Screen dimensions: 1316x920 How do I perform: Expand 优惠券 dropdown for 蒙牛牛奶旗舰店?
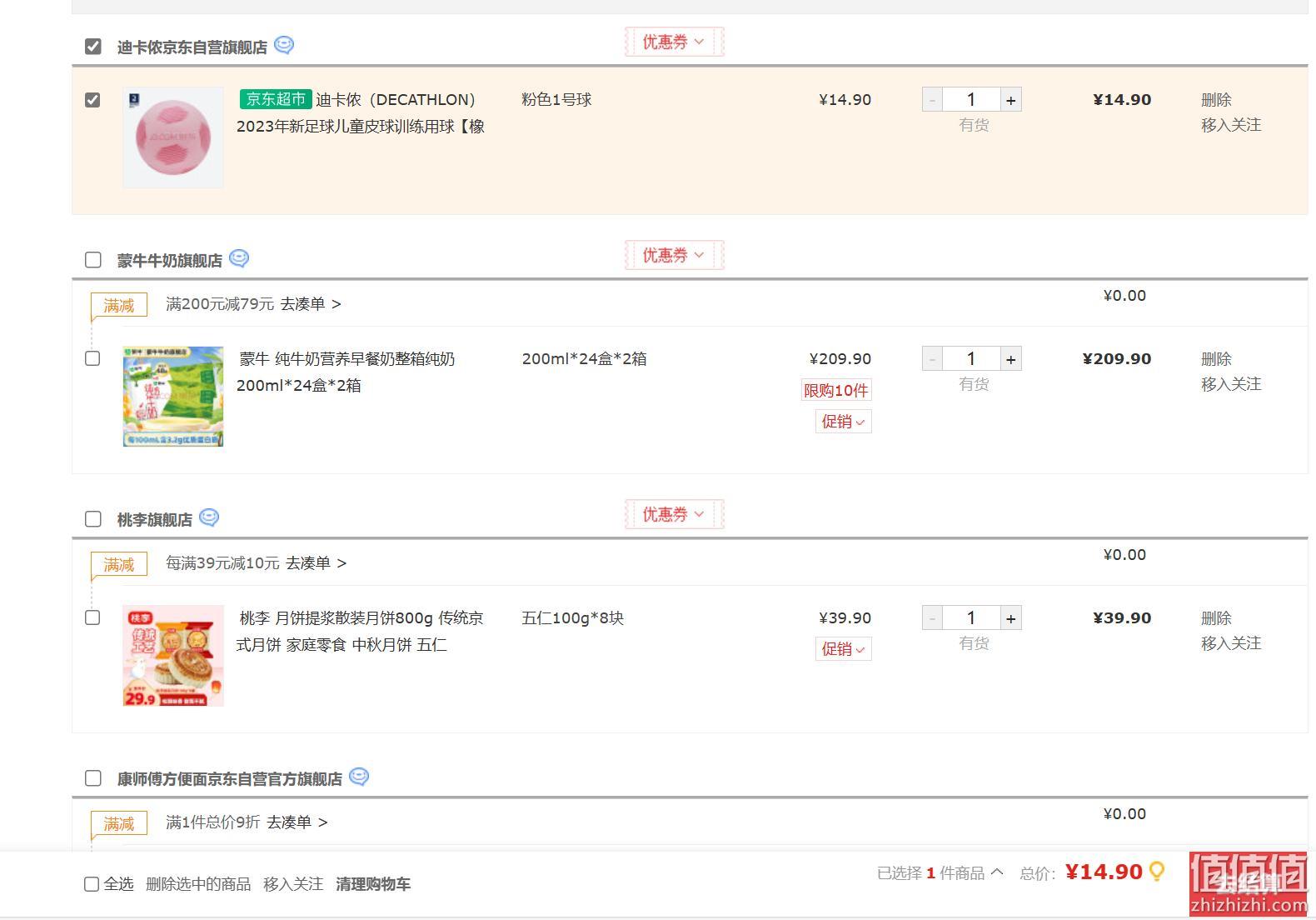[674, 255]
